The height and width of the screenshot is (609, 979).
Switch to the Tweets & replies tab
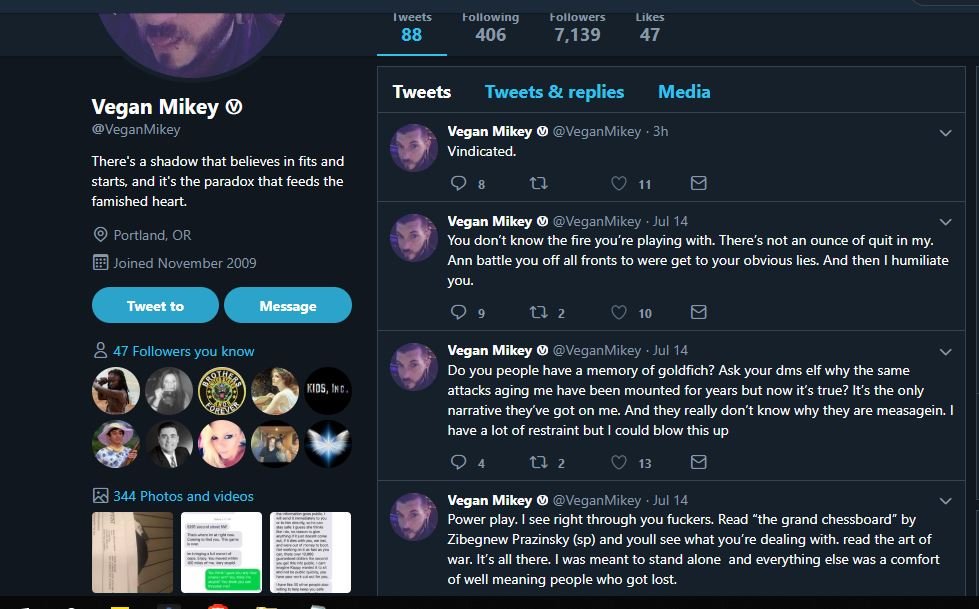click(554, 92)
